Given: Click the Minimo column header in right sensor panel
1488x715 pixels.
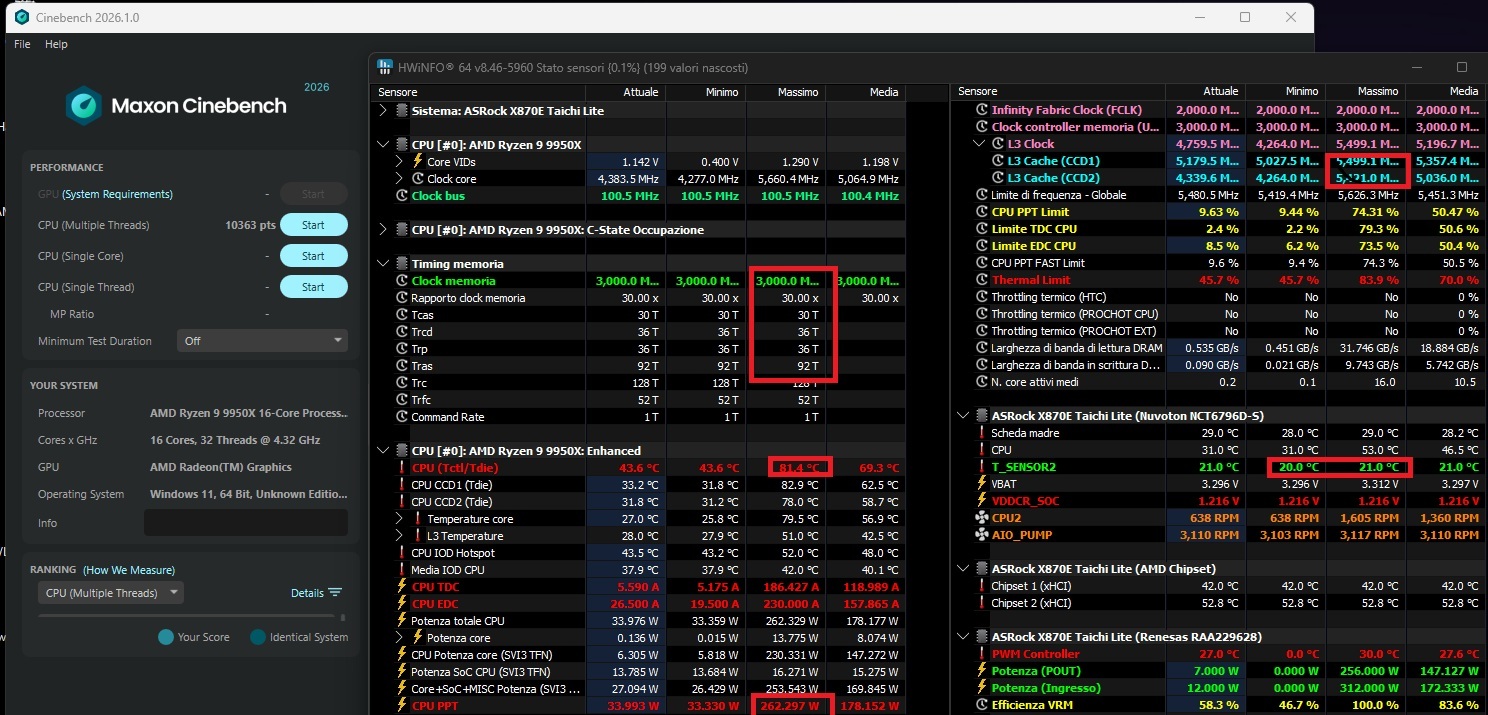Looking at the screenshot, I should pos(1285,91).
